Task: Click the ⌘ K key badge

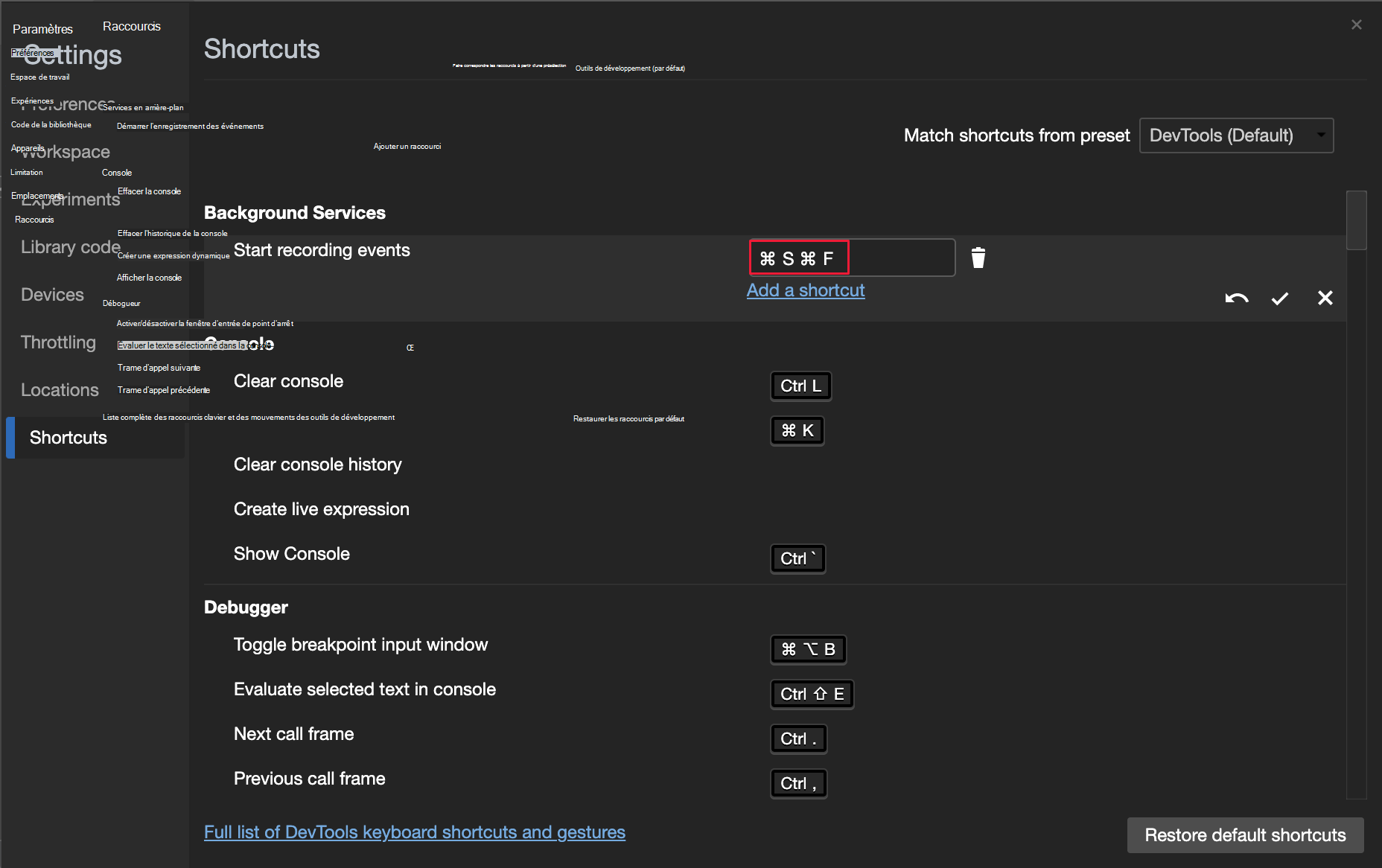Action: 797,431
